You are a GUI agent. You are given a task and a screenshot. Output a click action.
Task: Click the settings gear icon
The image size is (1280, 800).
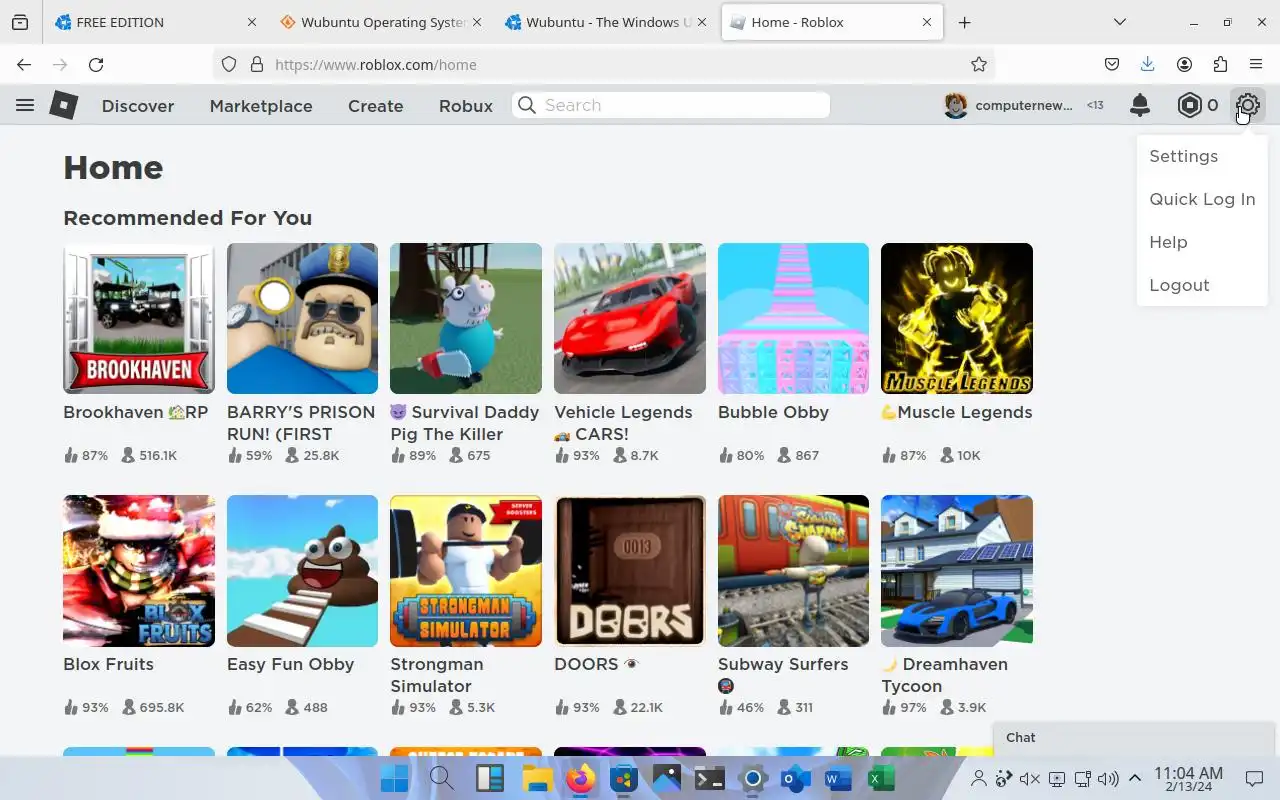pyautogui.click(x=1247, y=105)
